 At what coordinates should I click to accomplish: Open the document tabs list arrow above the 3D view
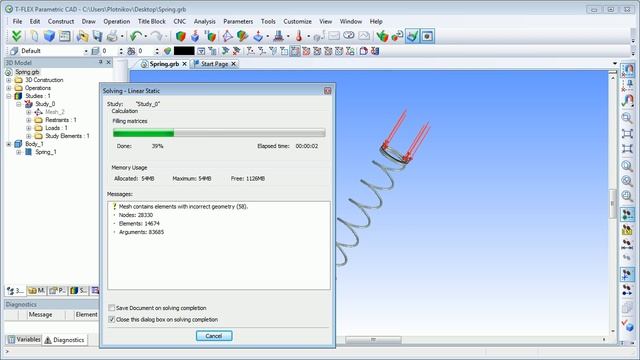tap(615, 64)
